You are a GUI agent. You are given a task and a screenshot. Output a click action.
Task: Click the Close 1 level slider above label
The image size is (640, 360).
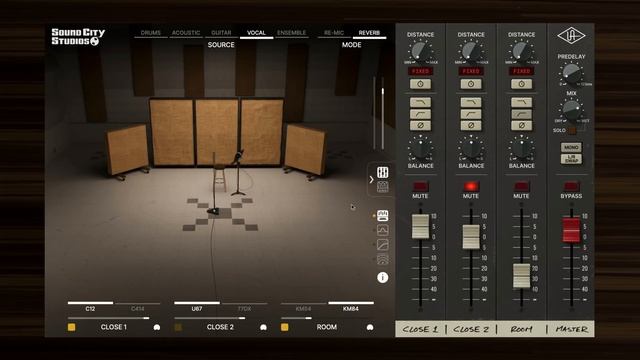point(109,318)
